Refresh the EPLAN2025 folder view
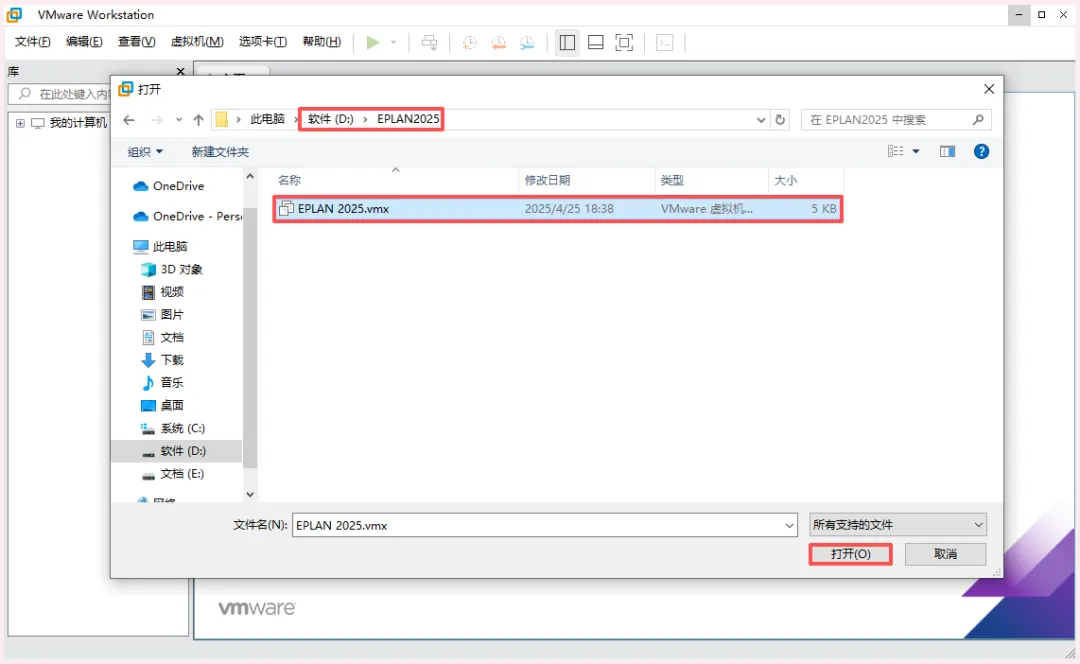 [x=780, y=120]
